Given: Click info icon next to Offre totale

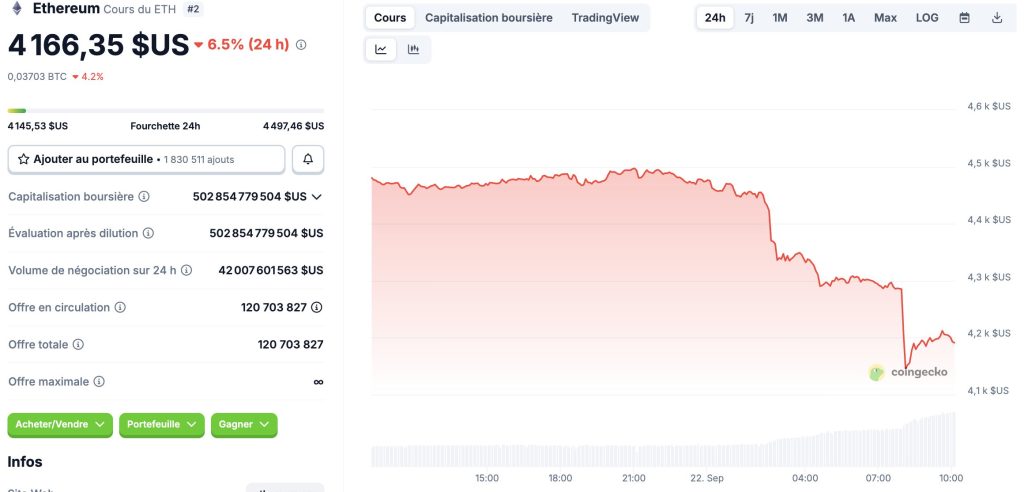Looking at the screenshot, I should 78,344.
